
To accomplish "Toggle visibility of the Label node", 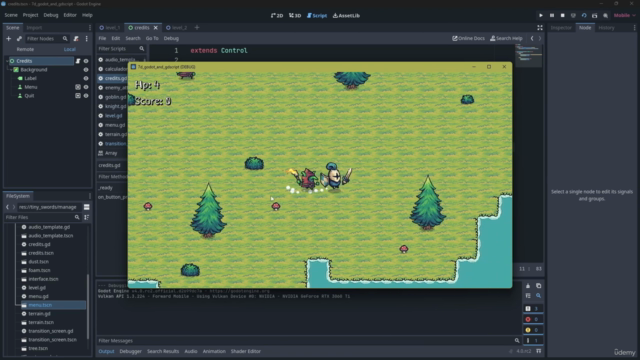I will coord(86,78).
